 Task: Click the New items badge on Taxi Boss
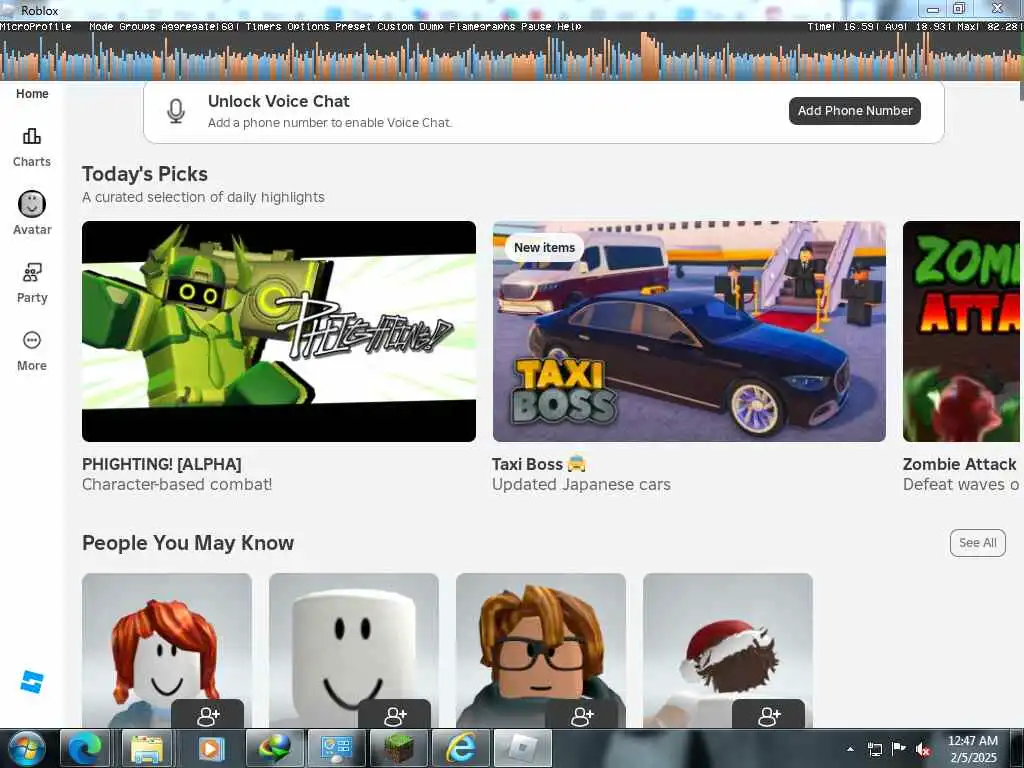coord(544,248)
